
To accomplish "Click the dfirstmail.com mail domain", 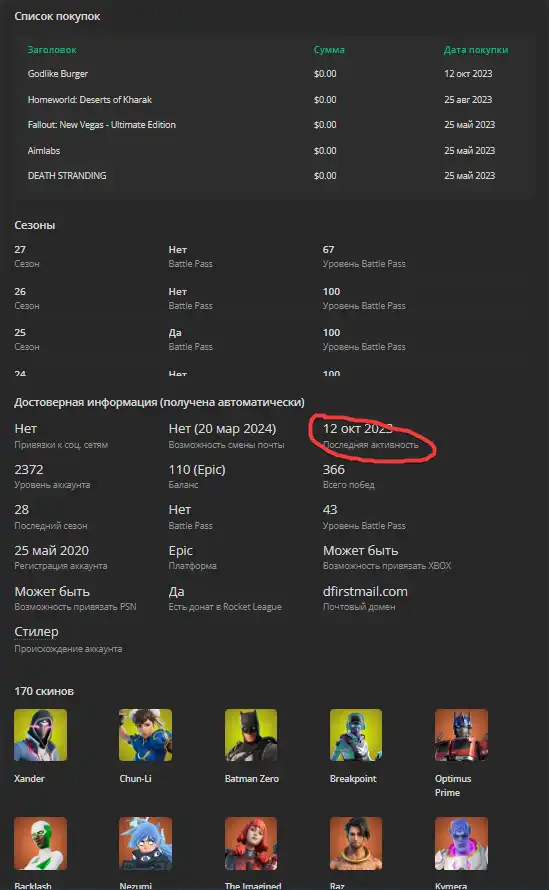I will point(365,591).
